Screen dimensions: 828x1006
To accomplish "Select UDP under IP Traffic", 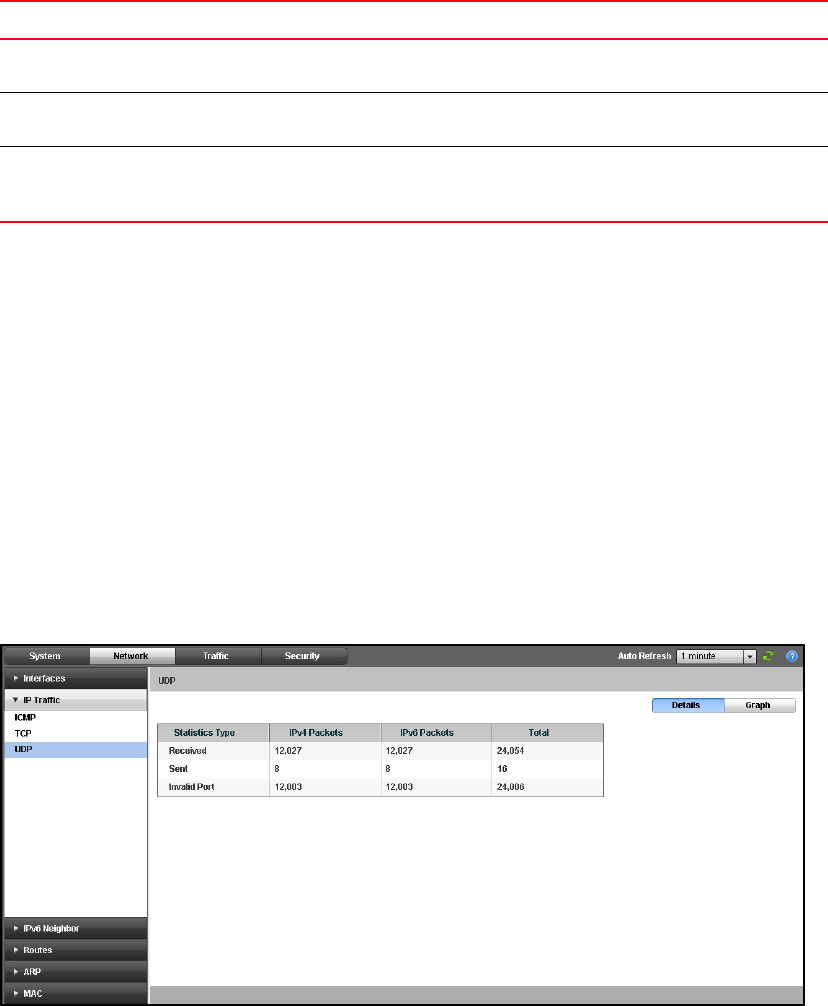I will (x=76, y=749).
